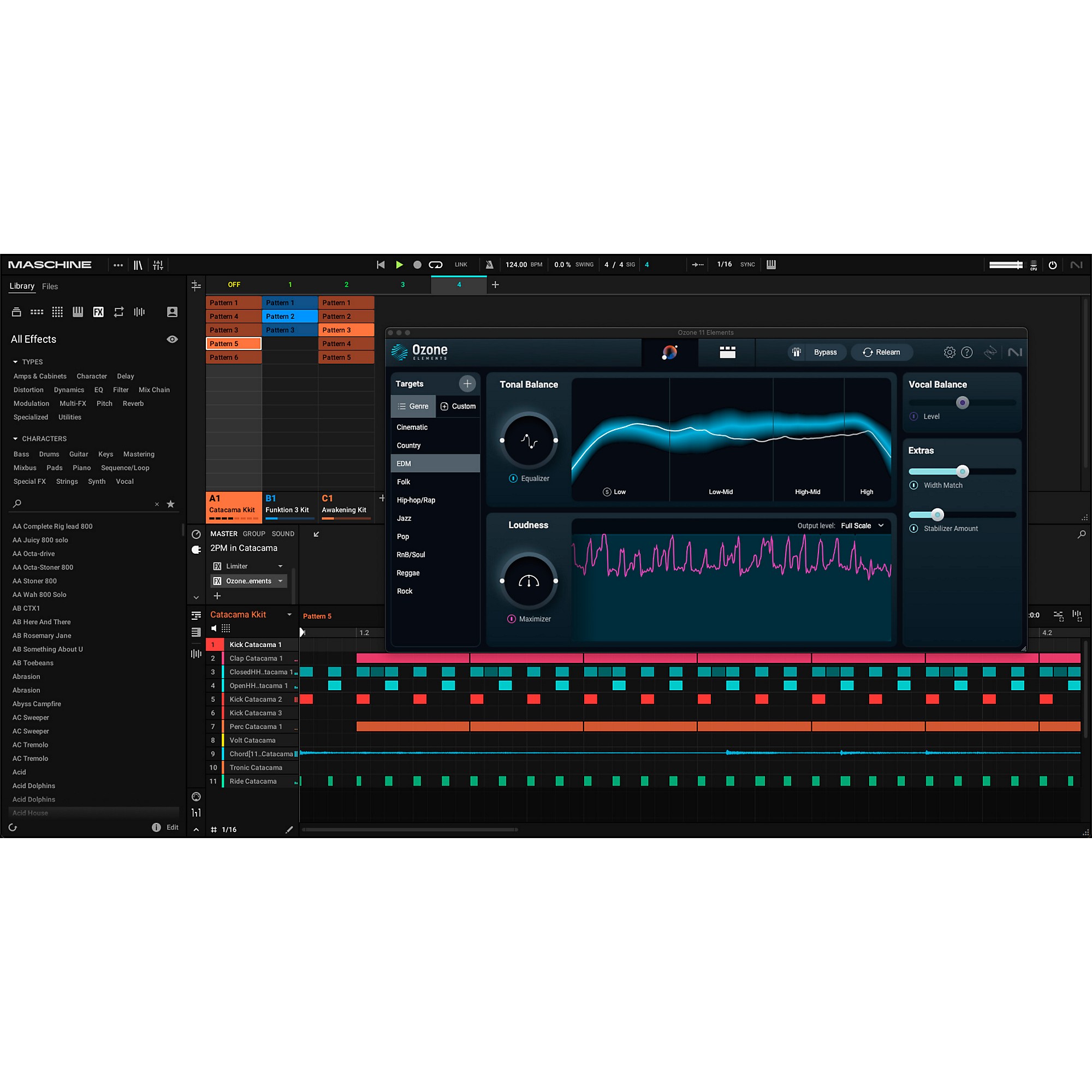Open the Limiter plugin dropdown
1092x1092 pixels.
pyautogui.click(x=280, y=566)
